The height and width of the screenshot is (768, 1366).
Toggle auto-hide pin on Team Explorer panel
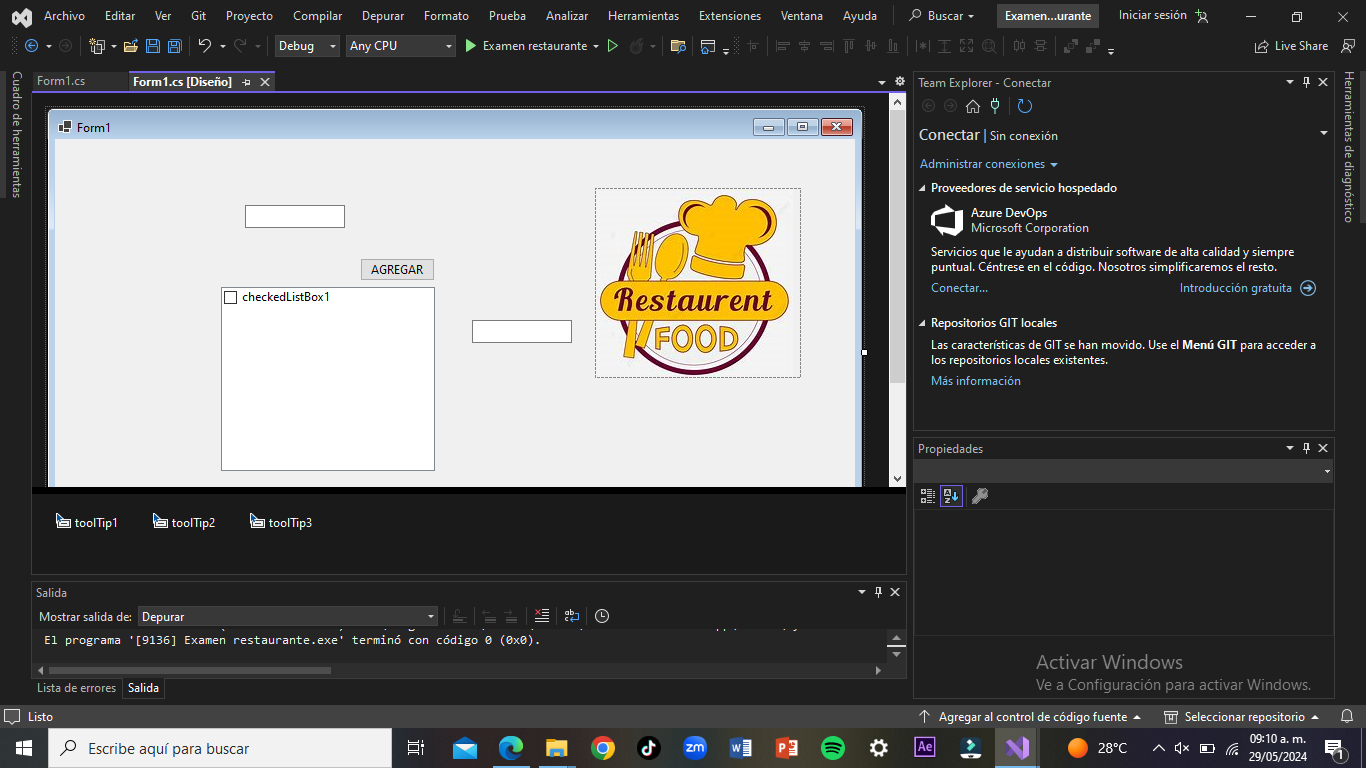[1306, 83]
